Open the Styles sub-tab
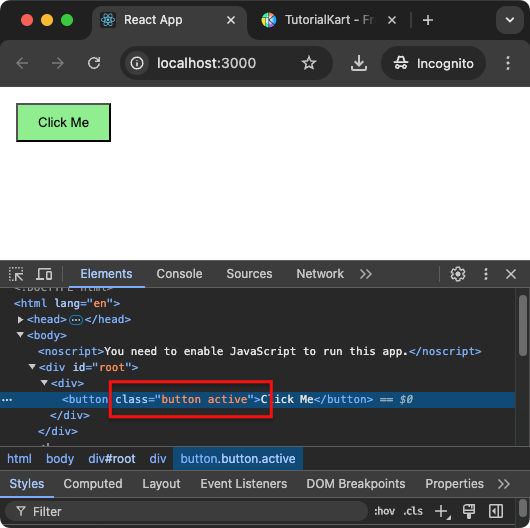The image size is (530, 528). pyautogui.click(x=27, y=484)
